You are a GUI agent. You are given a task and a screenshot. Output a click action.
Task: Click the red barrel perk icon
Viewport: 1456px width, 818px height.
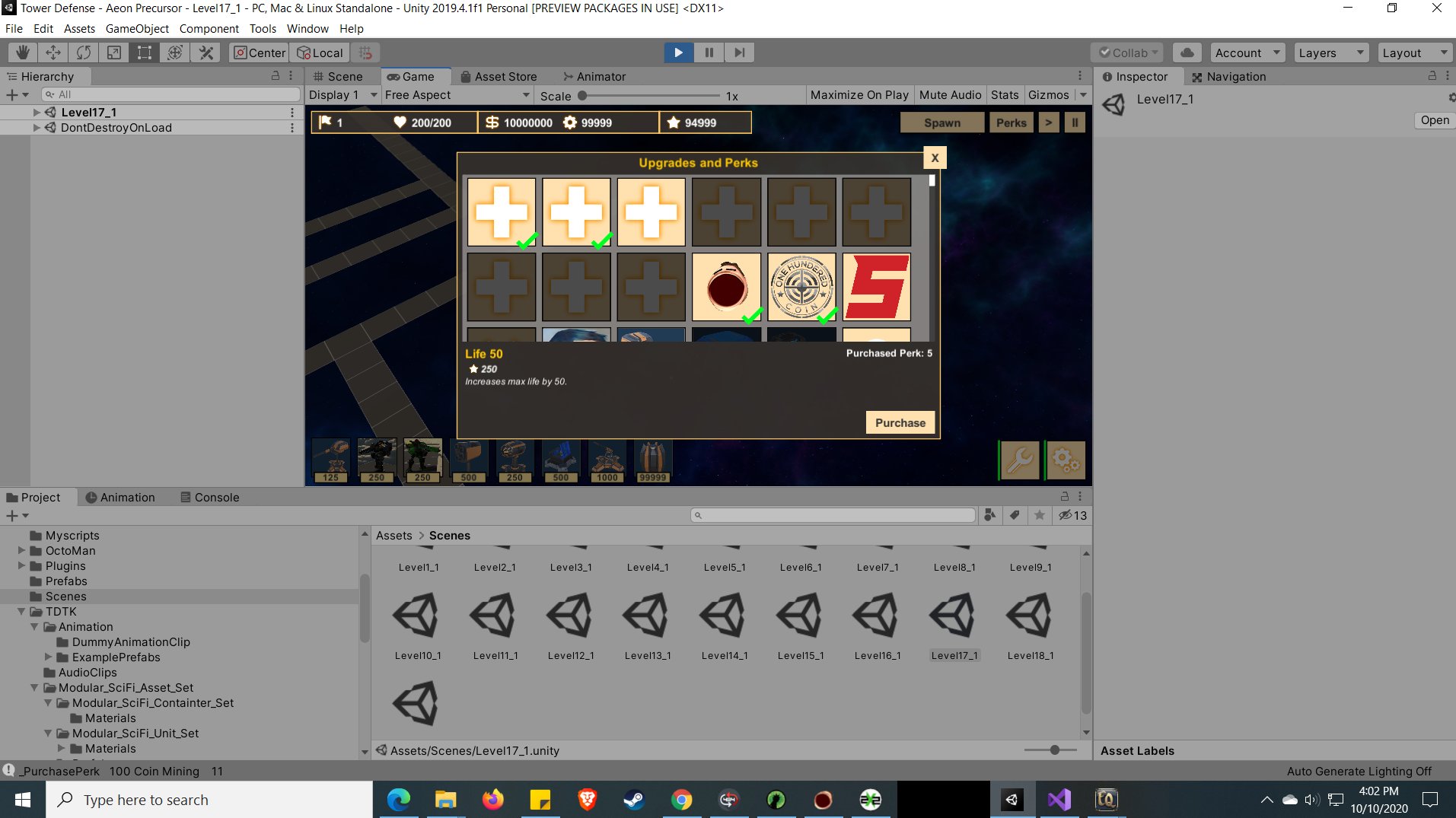[727, 287]
